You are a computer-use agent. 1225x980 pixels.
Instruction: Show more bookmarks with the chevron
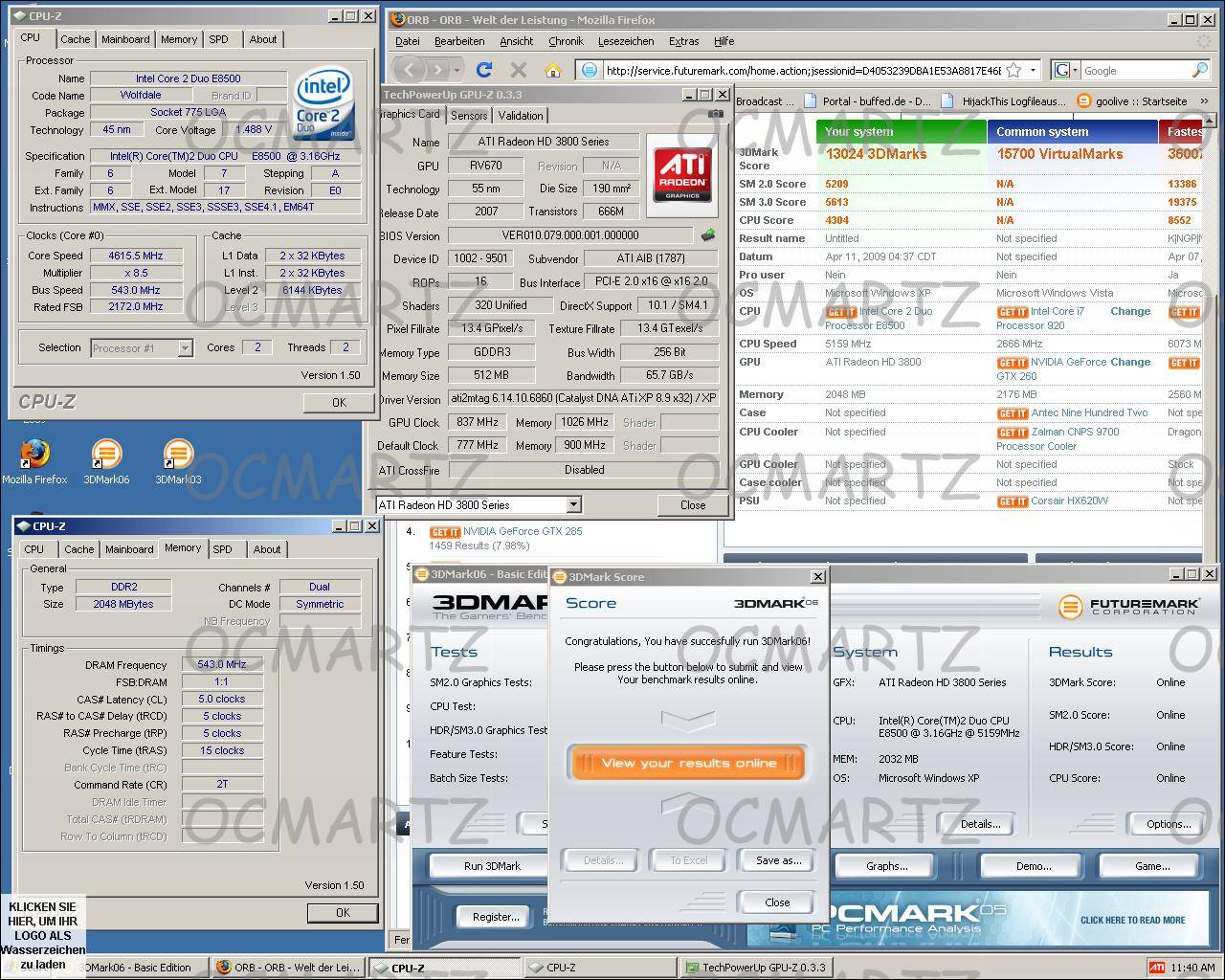point(1204,100)
